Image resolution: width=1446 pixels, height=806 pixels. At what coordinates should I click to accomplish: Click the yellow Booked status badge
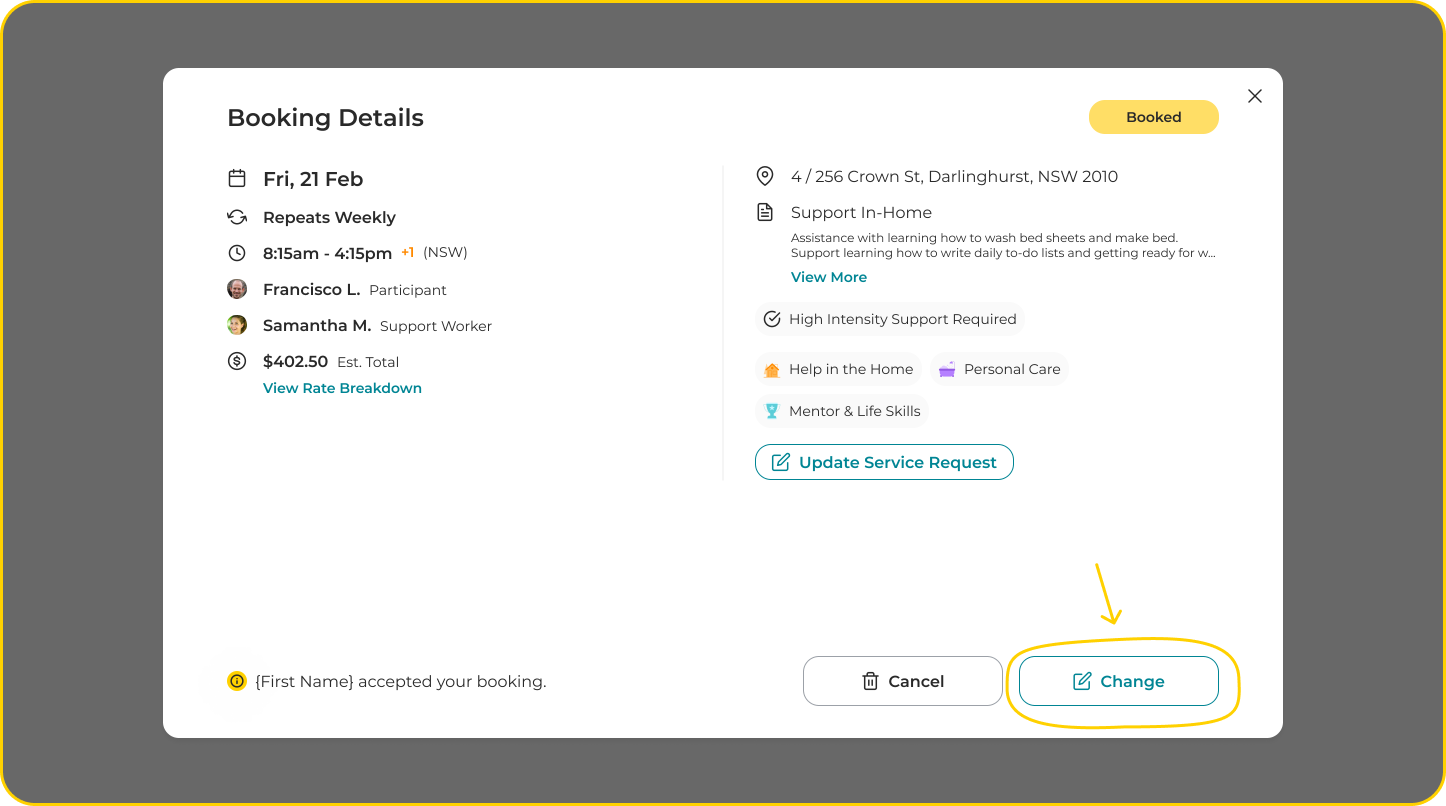point(1153,117)
